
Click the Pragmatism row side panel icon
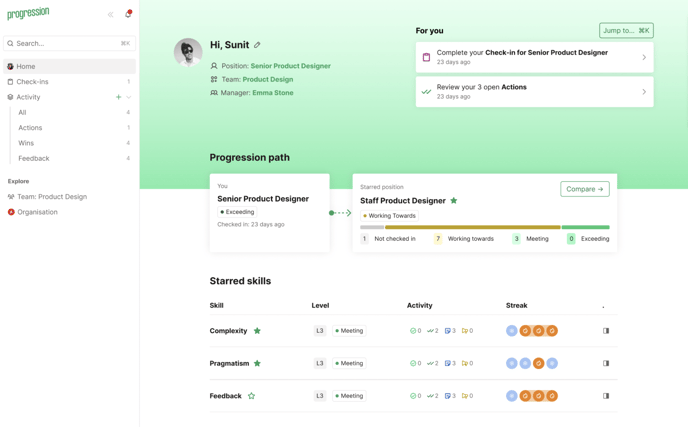pyautogui.click(x=605, y=363)
